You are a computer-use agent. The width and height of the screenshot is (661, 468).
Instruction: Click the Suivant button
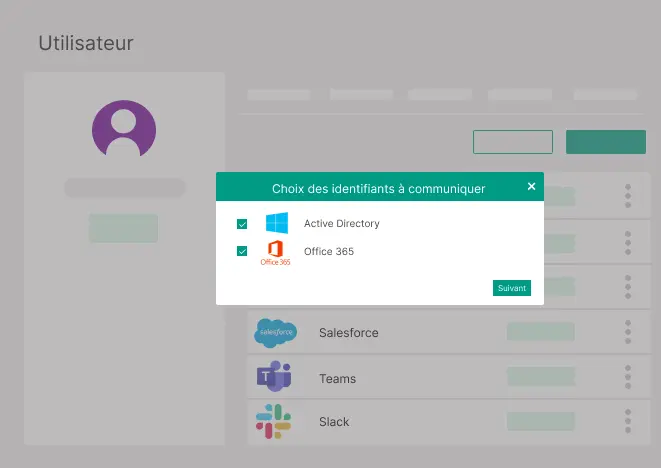click(512, 288)
